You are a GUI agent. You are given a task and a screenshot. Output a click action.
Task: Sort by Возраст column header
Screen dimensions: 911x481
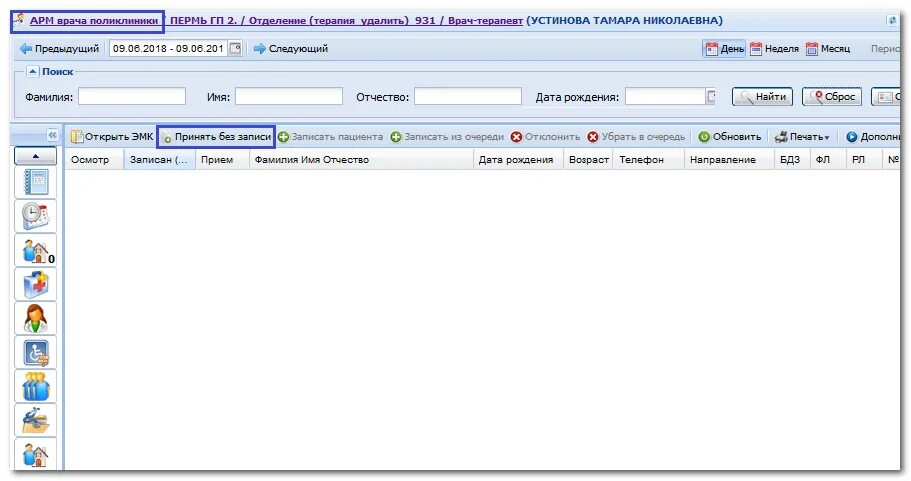[589, 160]
